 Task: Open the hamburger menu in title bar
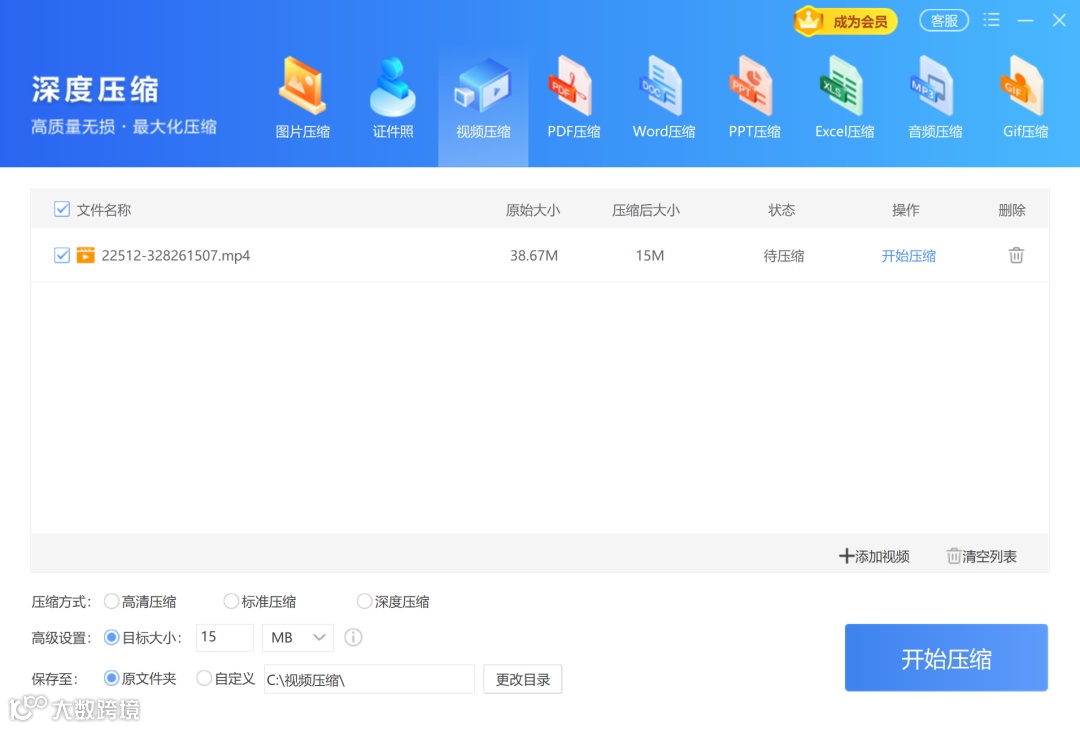click(991, 20)
